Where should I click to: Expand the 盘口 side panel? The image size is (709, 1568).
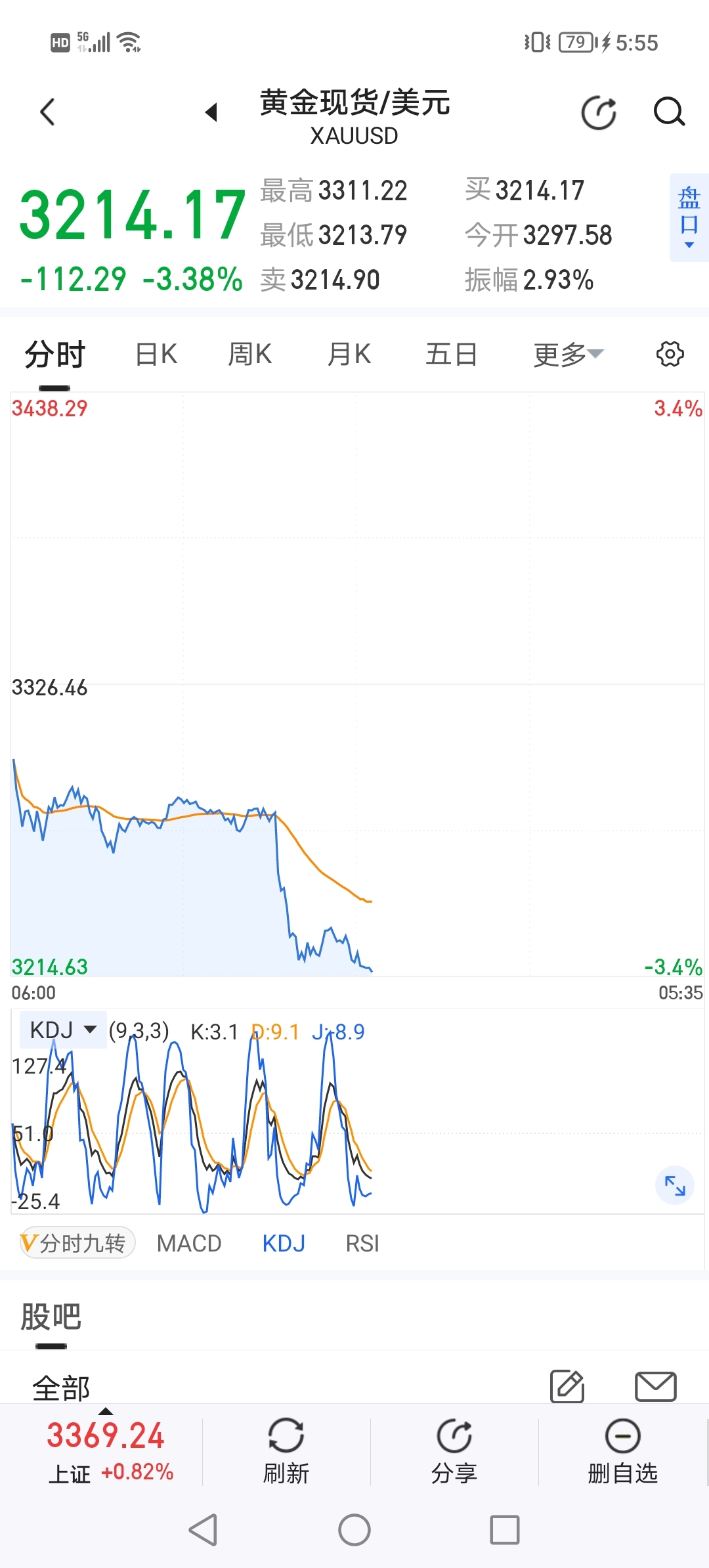[x=689, y=217]
